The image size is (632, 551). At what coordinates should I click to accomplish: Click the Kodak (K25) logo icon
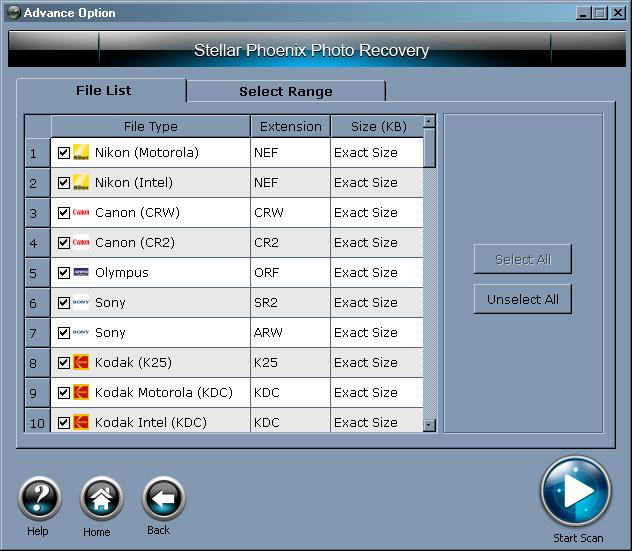coord(81,362)
